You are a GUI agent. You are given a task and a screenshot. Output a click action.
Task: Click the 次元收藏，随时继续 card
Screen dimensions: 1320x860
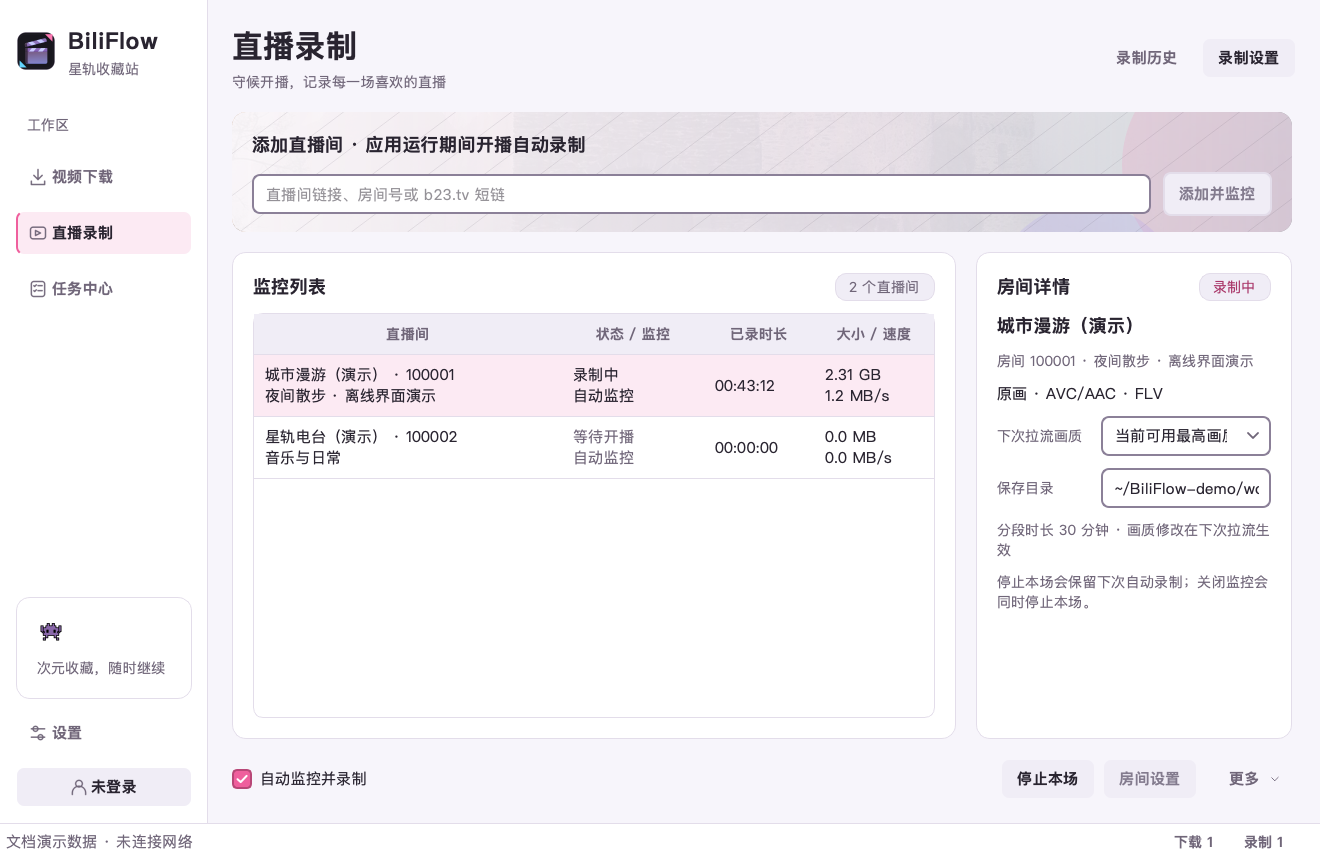click(104, 648)
